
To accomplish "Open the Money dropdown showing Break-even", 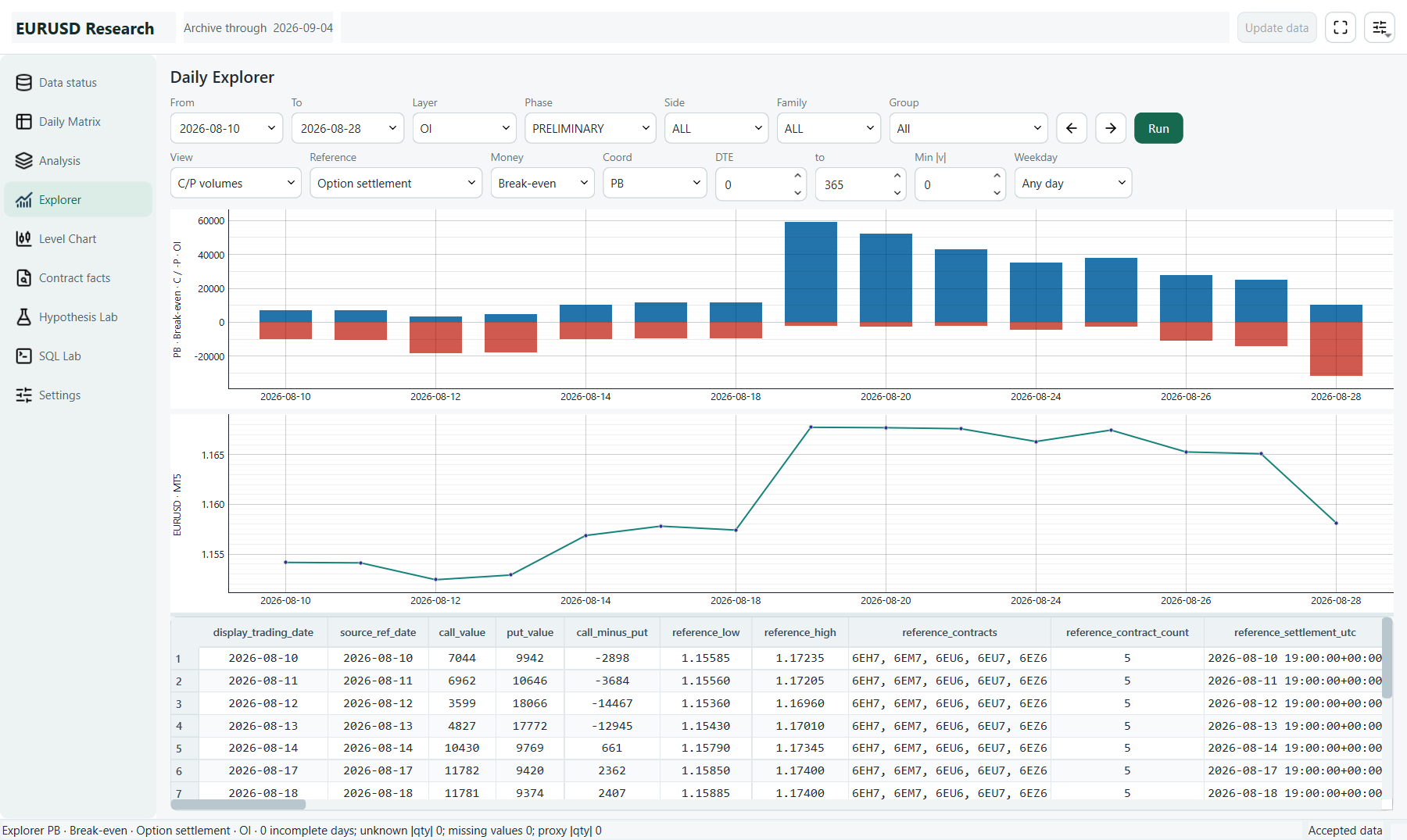I will pyautogui.click(x=542, y=183).
